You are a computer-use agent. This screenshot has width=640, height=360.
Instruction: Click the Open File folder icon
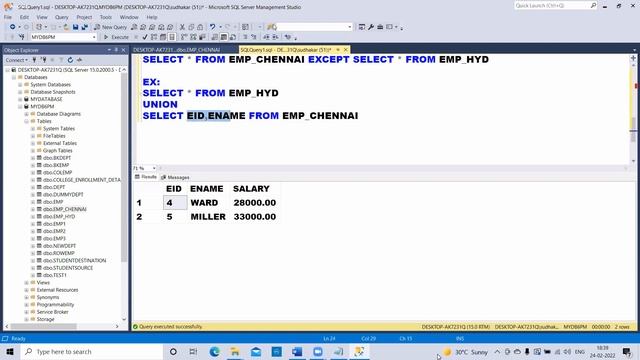click(x=65, y=27)
